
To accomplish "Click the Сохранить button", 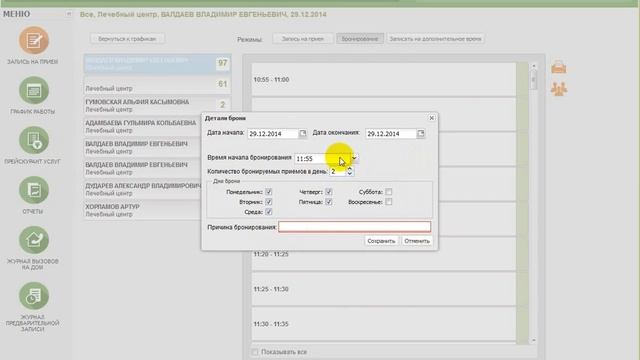I will tap(381, 241).
